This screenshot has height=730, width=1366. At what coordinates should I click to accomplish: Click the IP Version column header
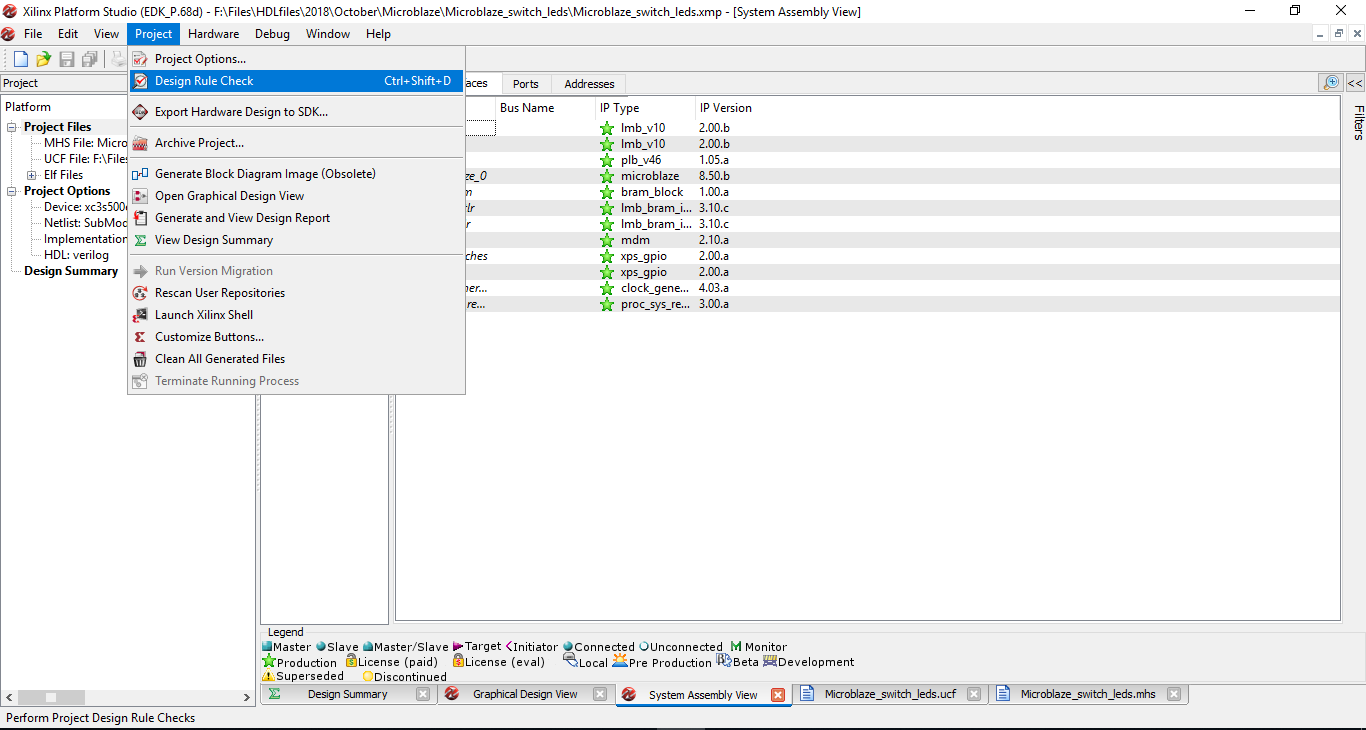(725, 108)
